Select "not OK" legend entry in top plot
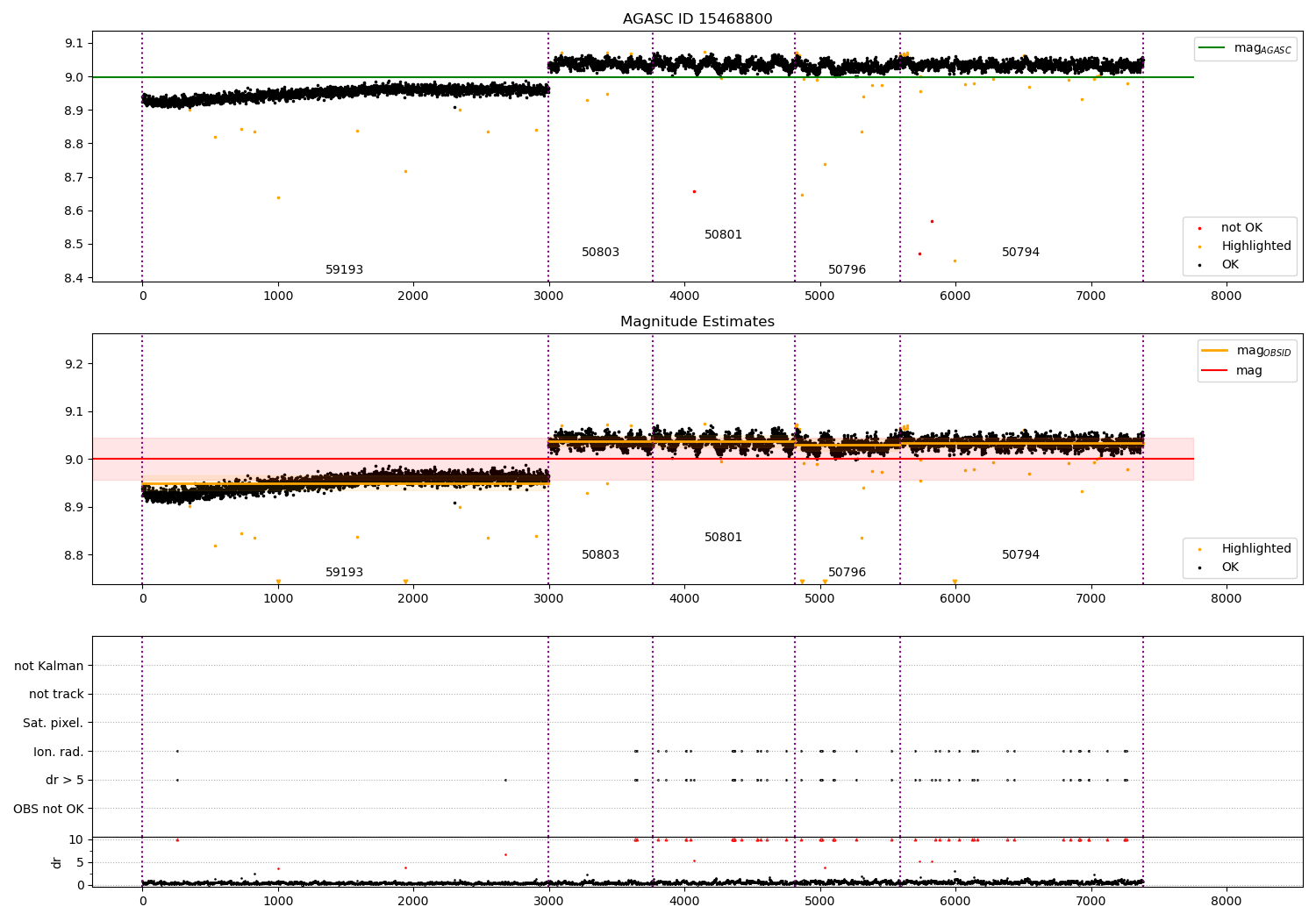Screen dimensions: 1316x921 (x=1241, y=228)
